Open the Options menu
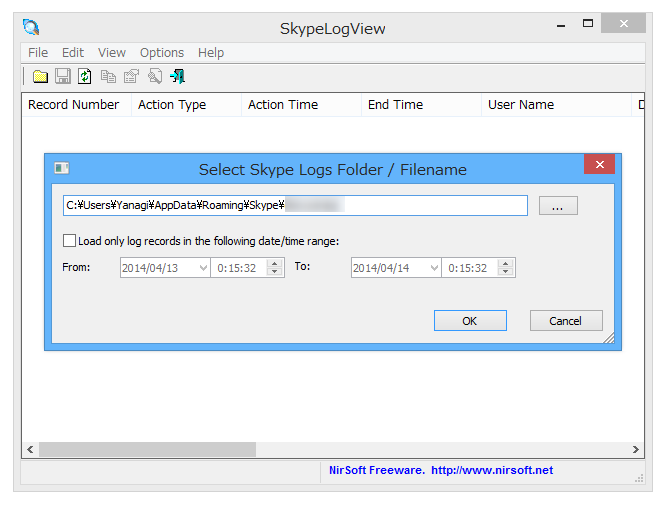The width and height of the screenshot is (670, 511). coord(162,53)
